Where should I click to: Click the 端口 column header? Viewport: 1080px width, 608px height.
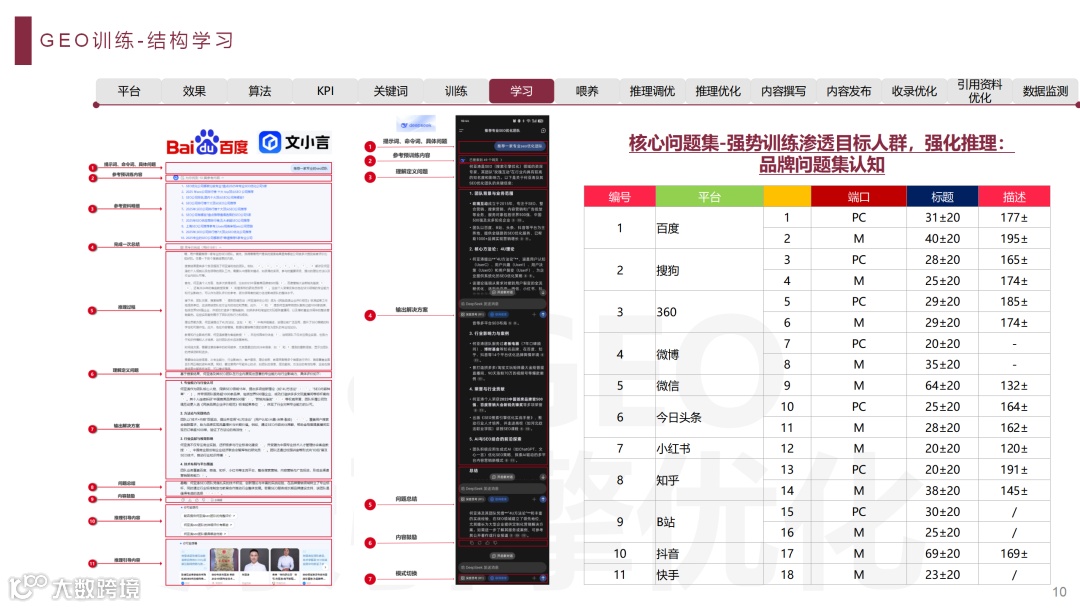pos(858,197)
